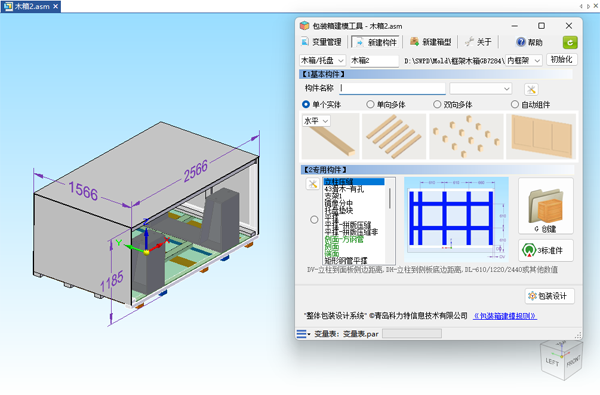600x395 pixels.
Task: Open the 变量管理 toolbar item
Action: click(321, 42)
